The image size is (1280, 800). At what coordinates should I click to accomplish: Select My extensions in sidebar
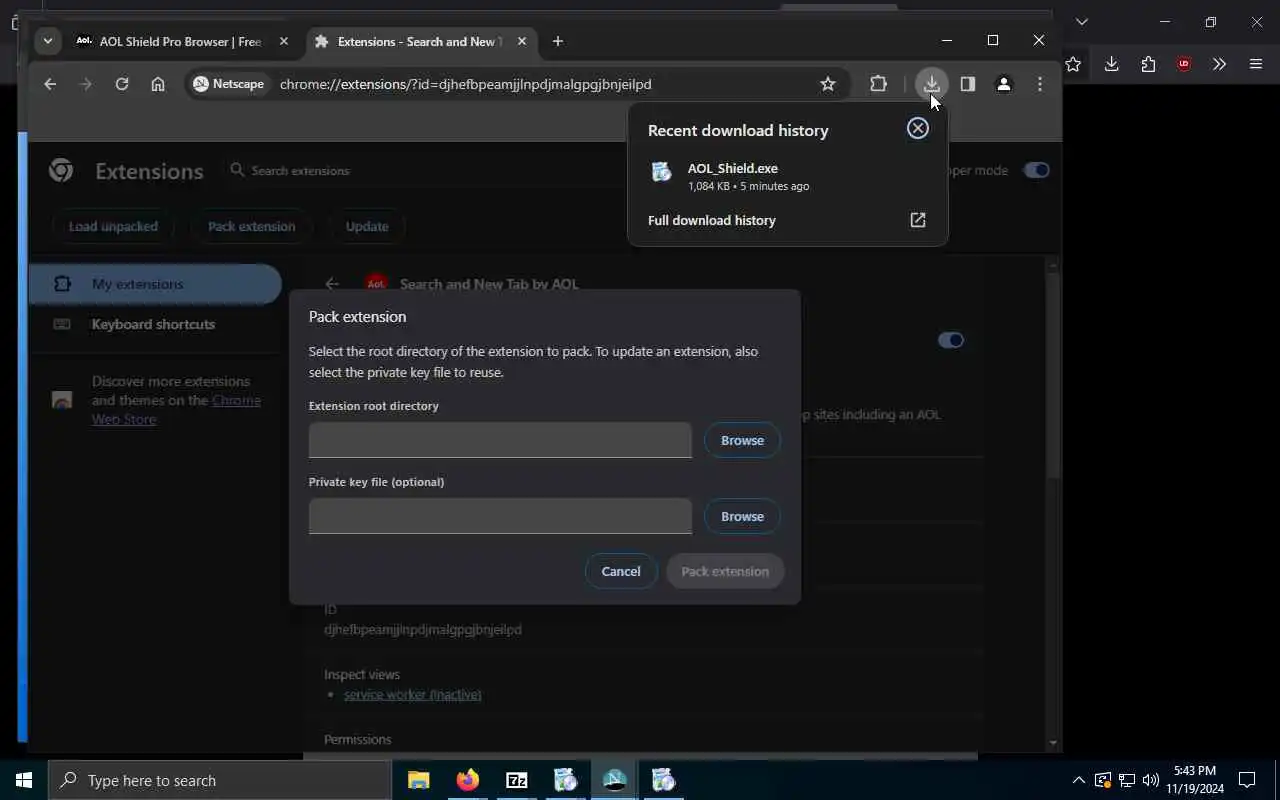(x=155, y=284)
